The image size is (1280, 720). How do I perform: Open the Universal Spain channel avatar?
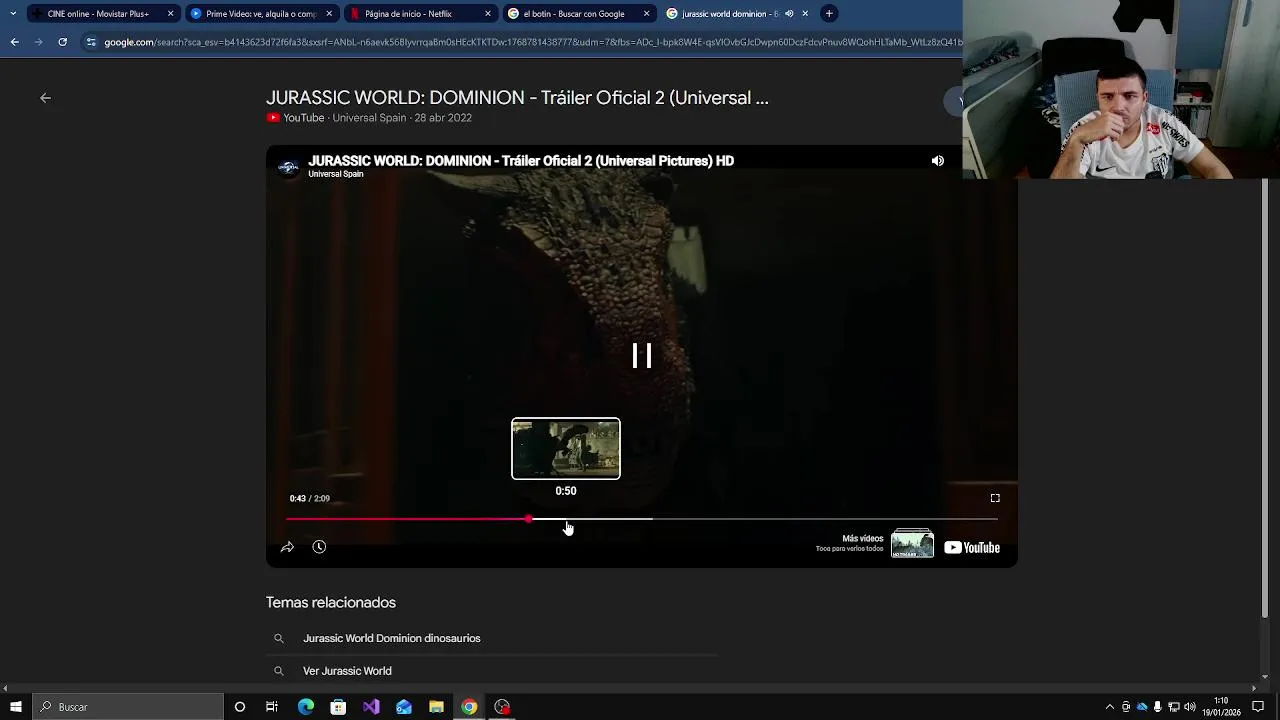[288, 167]
